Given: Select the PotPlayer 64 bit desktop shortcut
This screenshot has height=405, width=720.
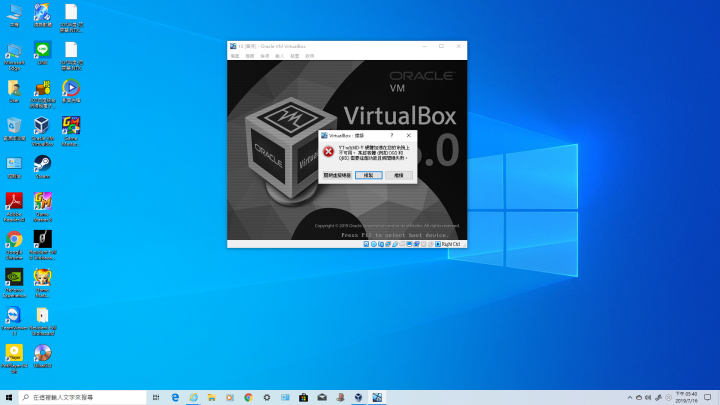Looking at the screenshot, I should (x=14, y=359).
